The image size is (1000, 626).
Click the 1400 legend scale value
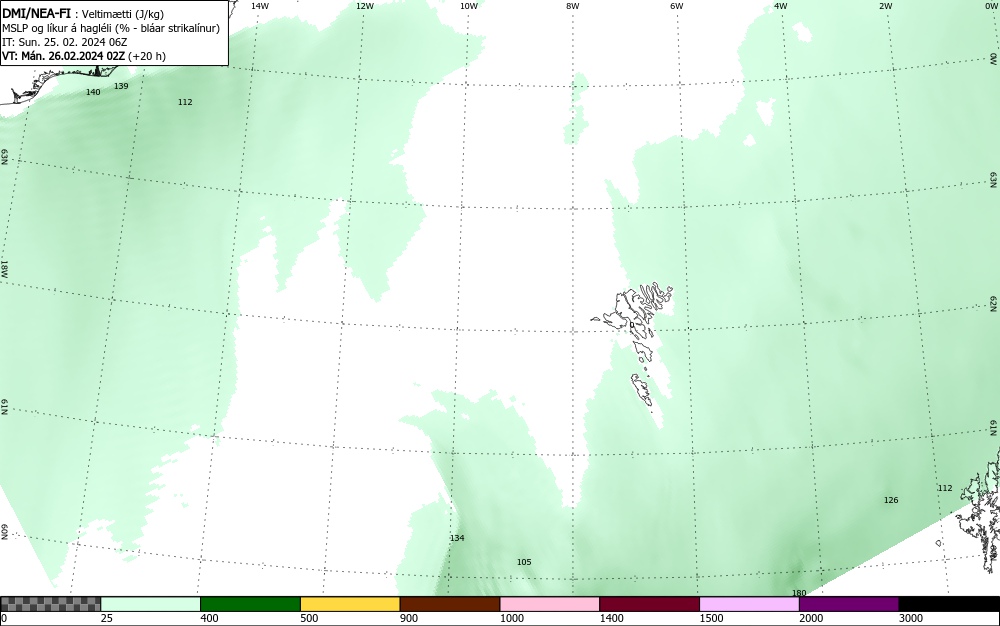[x=611, y=618]
